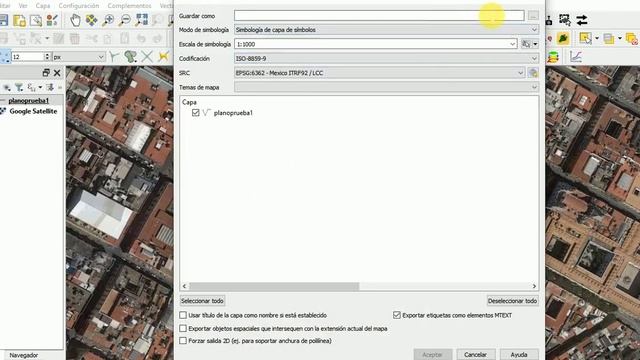Enable 'Usar título de la capa como nombre'

[x=183, y=315]
